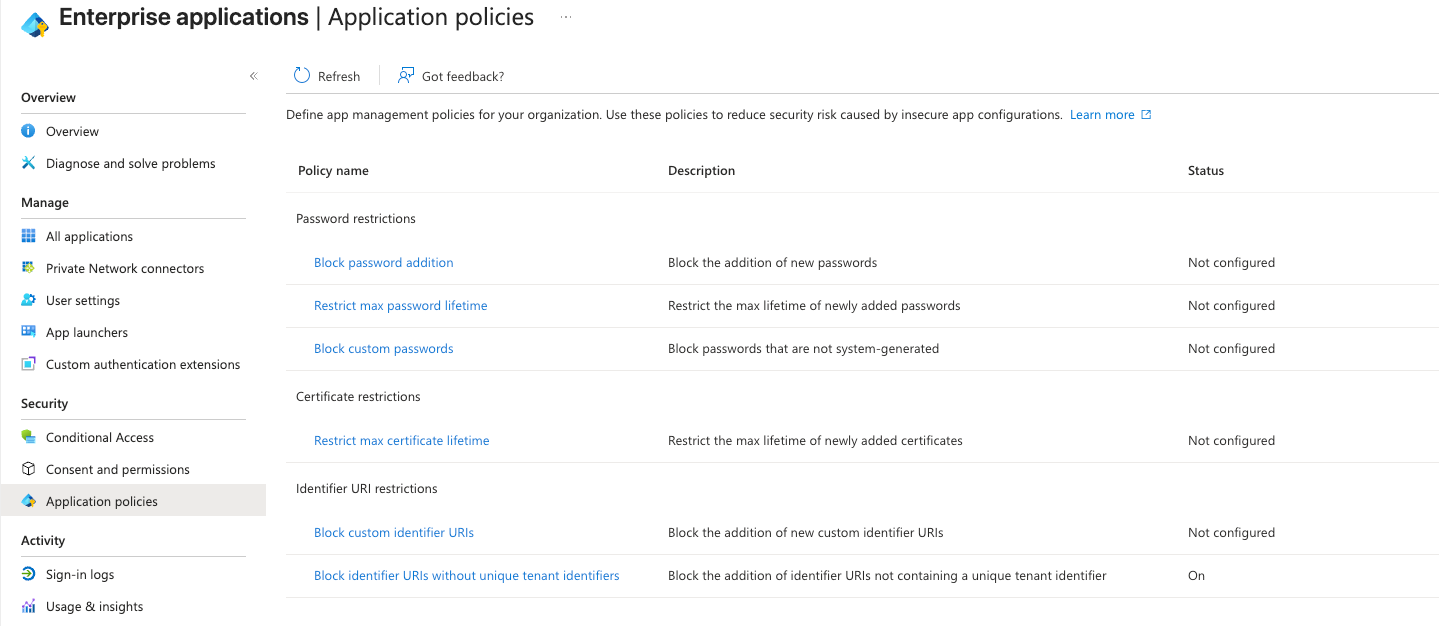The width and height of the screenshot is (1439, 626).
Task: Open Block password addition policy
Action: click(x=384, y=263)
